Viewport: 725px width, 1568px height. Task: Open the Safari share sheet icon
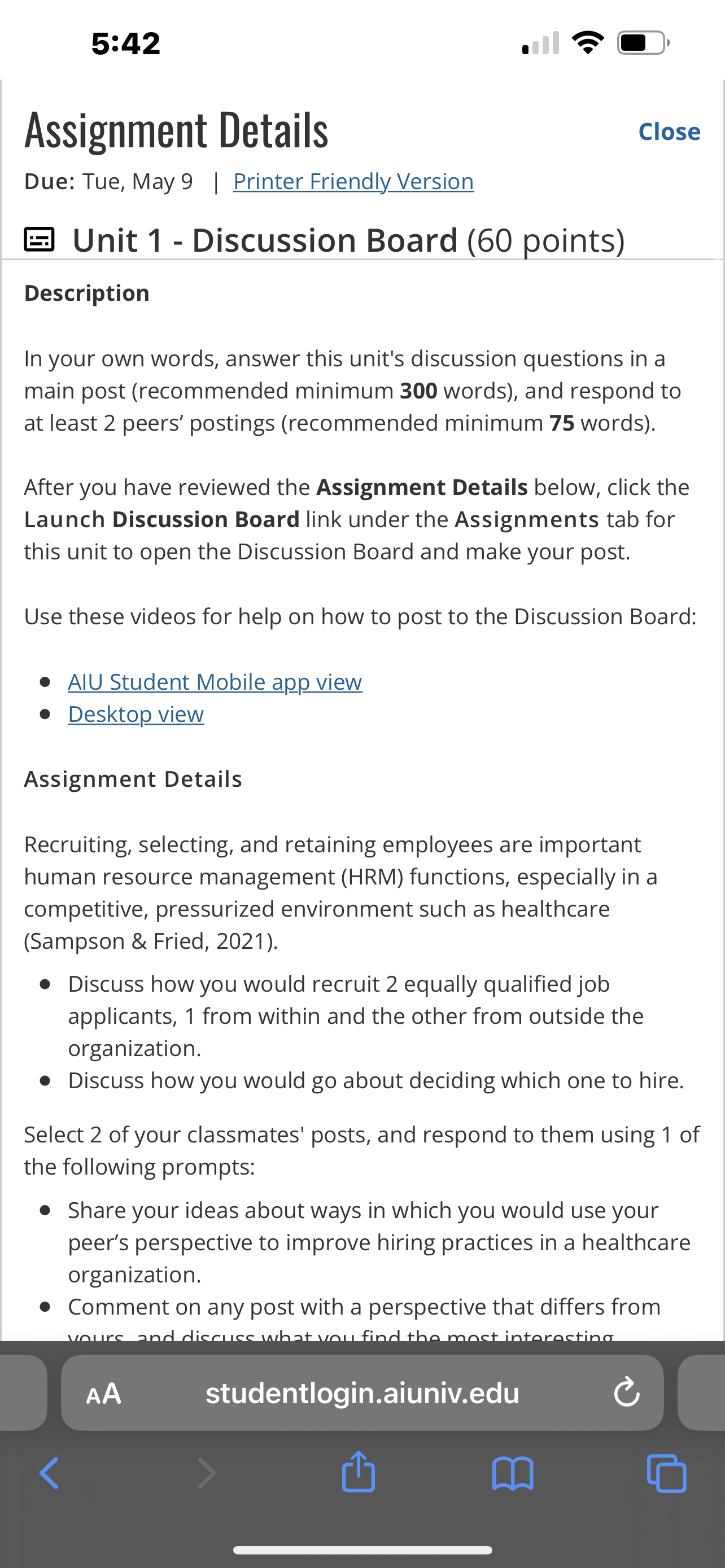click(x=359, y=1471)
